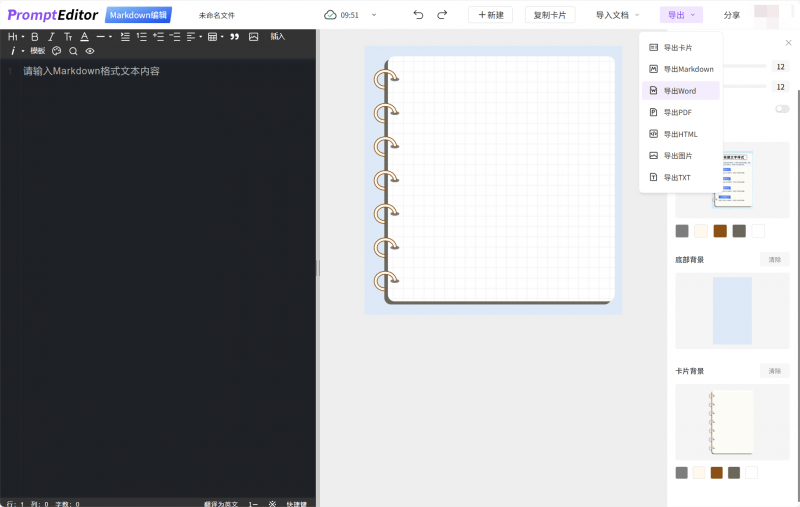Image resolution: width=800 pixels, height=507 pixels.
Task: Insert a blockquote using quote icon
Action: (235, 37)
